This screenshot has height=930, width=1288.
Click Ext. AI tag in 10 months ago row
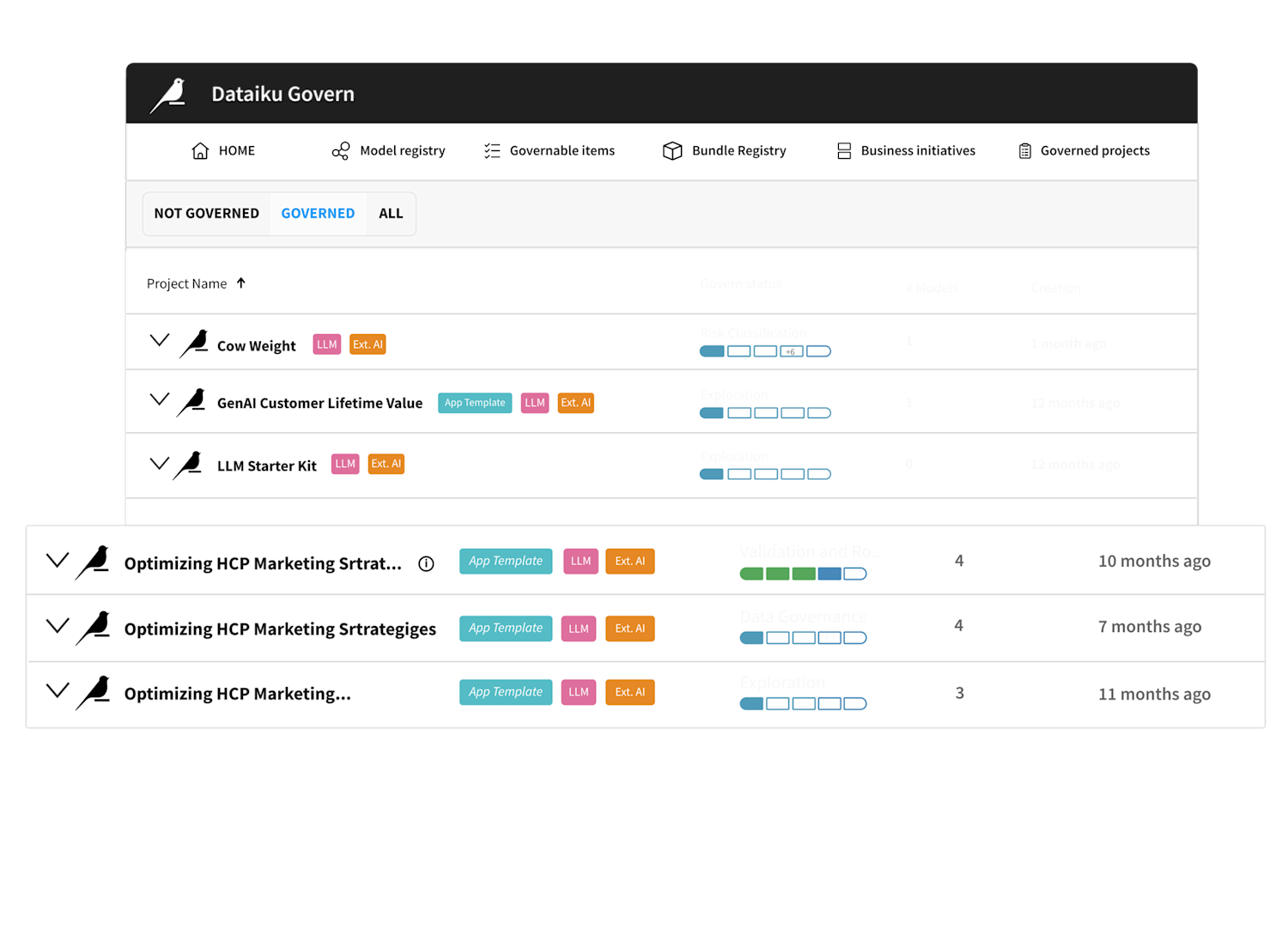(630, 561)
